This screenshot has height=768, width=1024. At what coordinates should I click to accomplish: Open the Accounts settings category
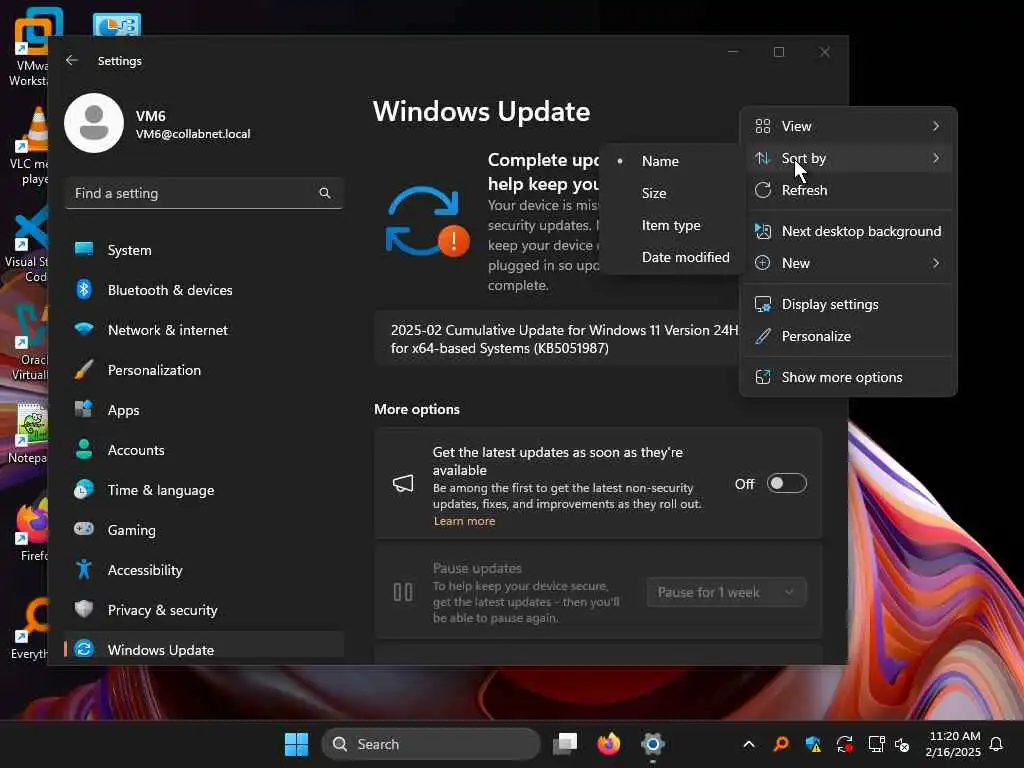(x=204, y=450)
